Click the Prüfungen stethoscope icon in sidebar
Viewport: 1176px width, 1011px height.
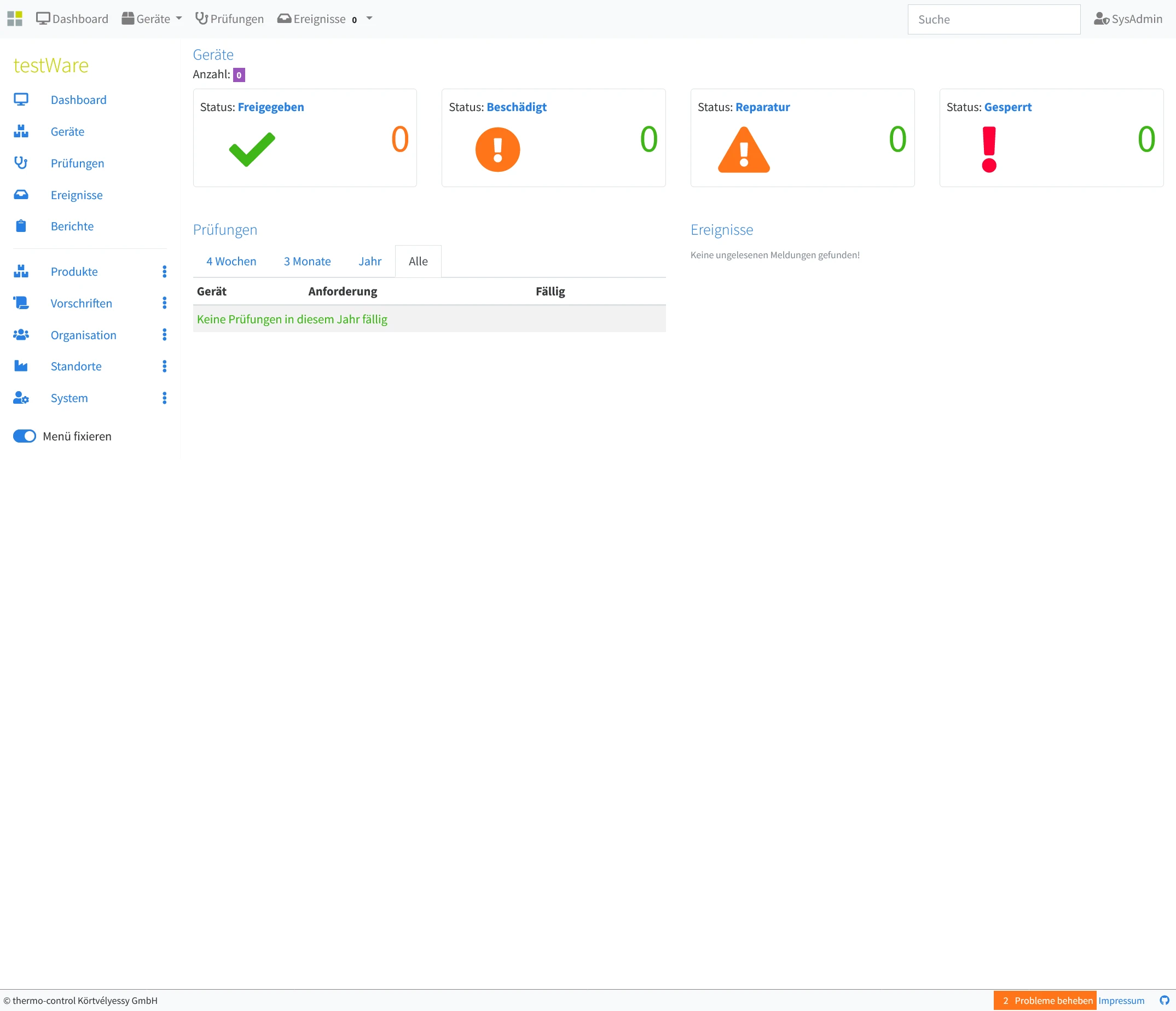coord(21,163)
